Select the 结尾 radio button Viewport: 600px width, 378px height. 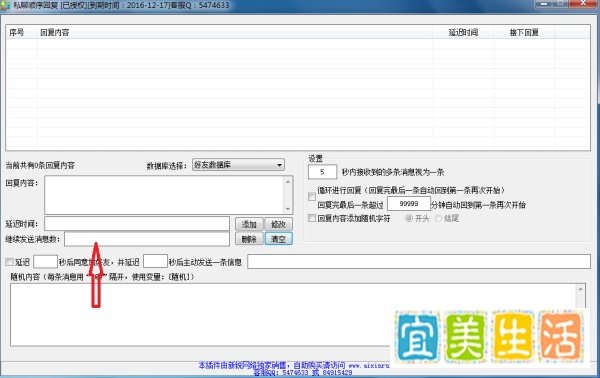(438, 218)
